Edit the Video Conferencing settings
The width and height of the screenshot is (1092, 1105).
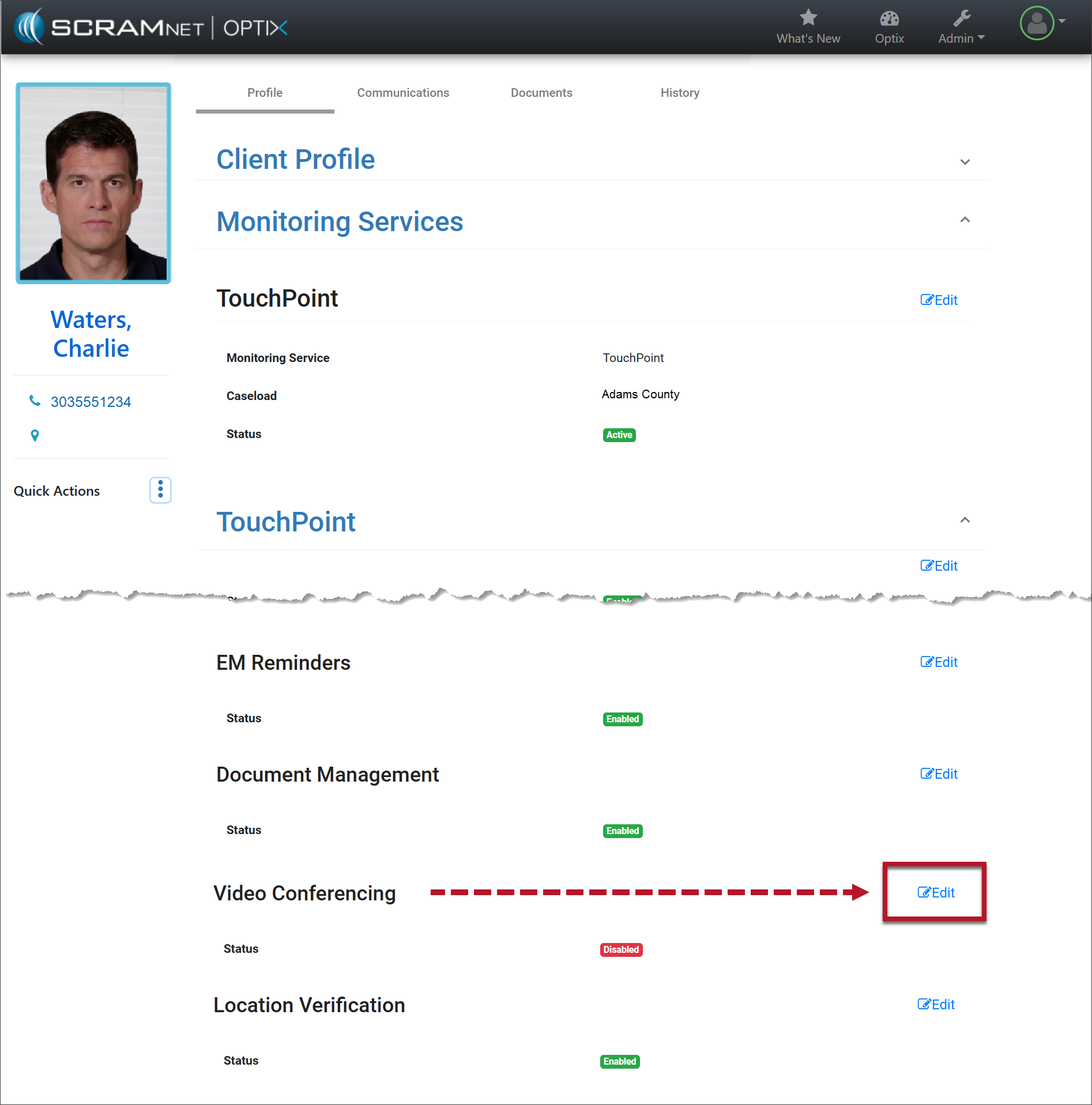point(936,892)
